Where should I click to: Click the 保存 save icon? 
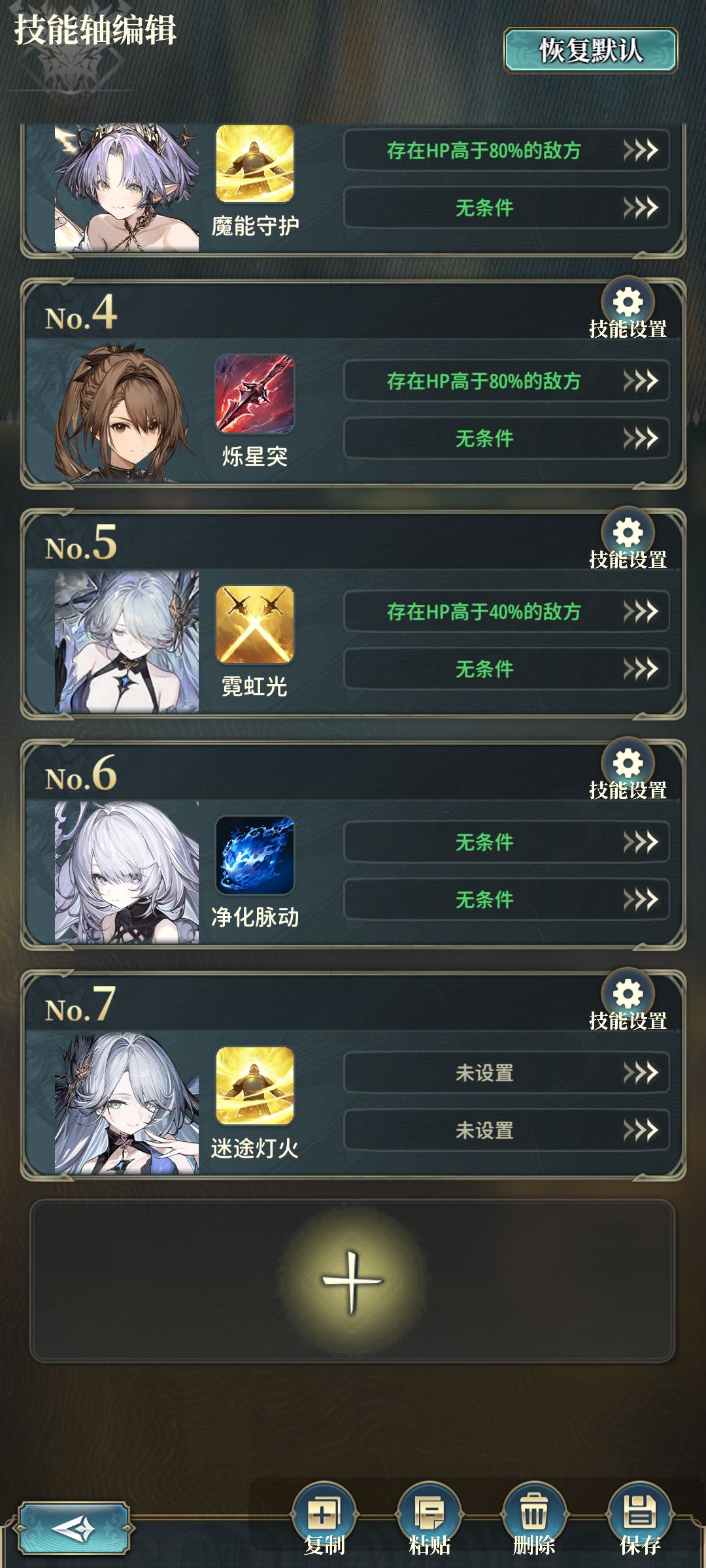point(640,1513)
